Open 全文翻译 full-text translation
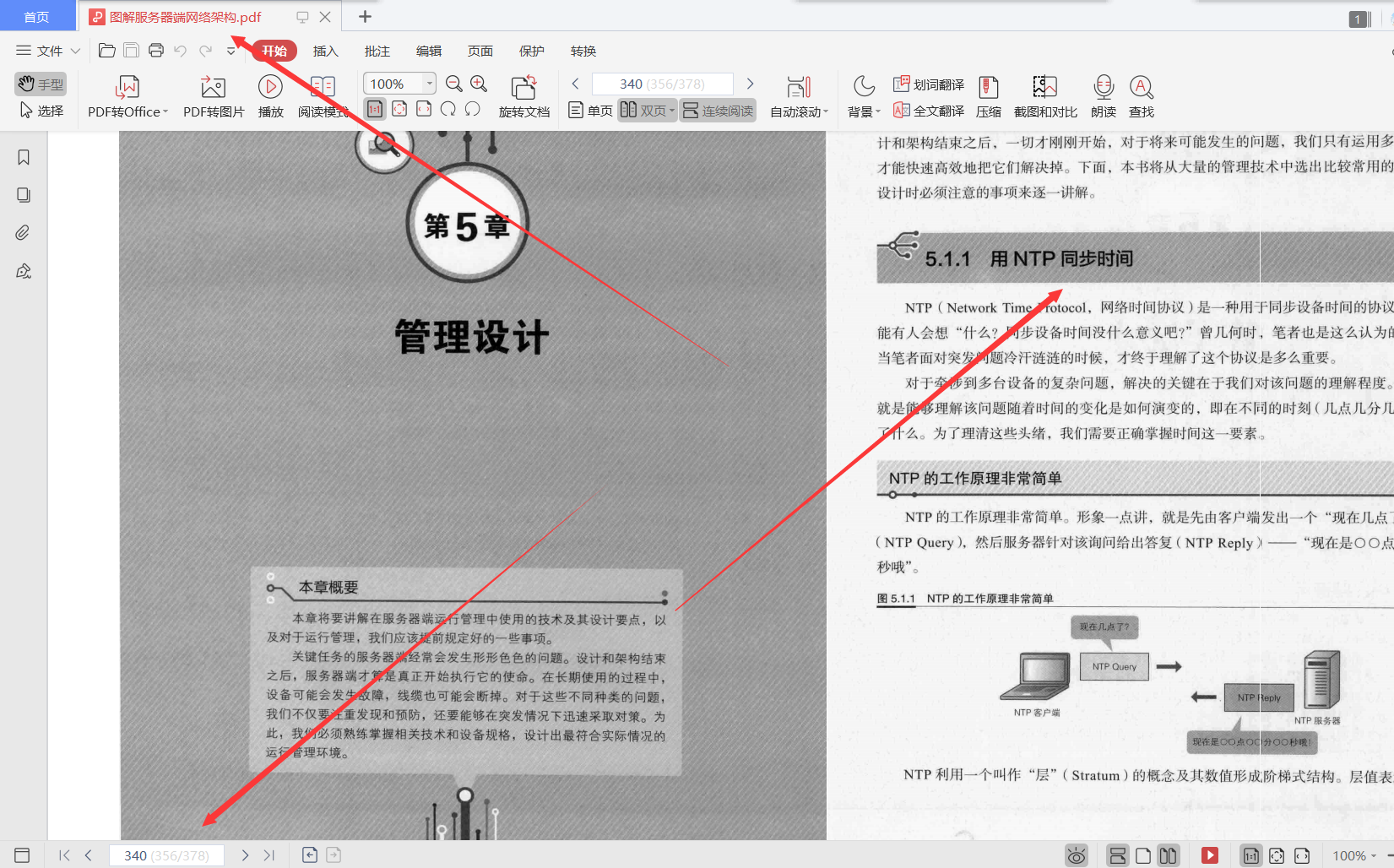The width and height of the screenshot is (1394, 868). coord(929,111)
